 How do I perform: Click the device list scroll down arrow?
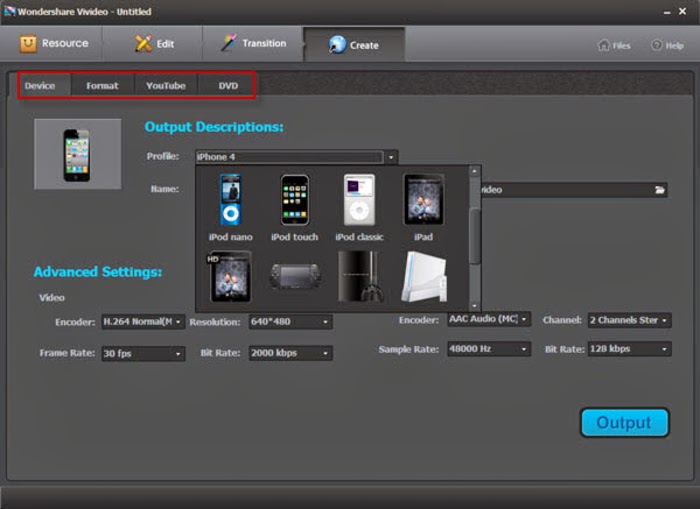pyautogui.click(x=475, y=306)
